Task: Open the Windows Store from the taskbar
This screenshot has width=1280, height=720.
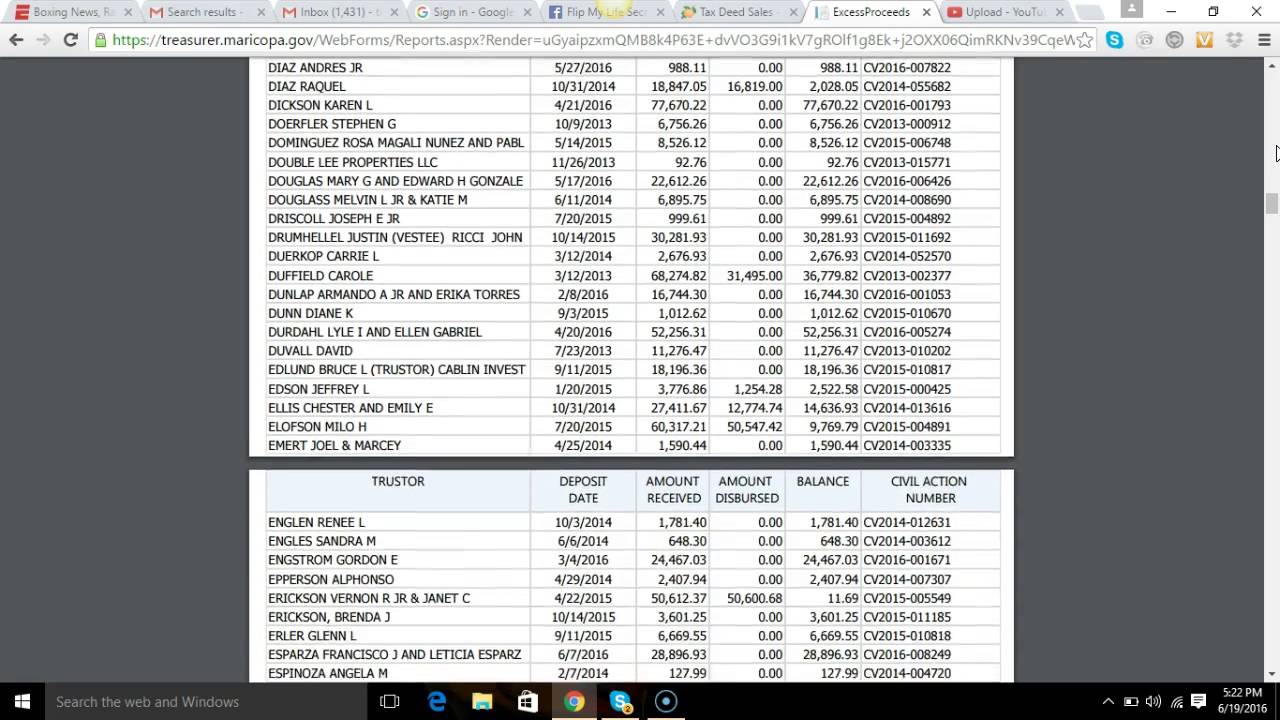Action: pyautogui.click(x=528, y=702)
